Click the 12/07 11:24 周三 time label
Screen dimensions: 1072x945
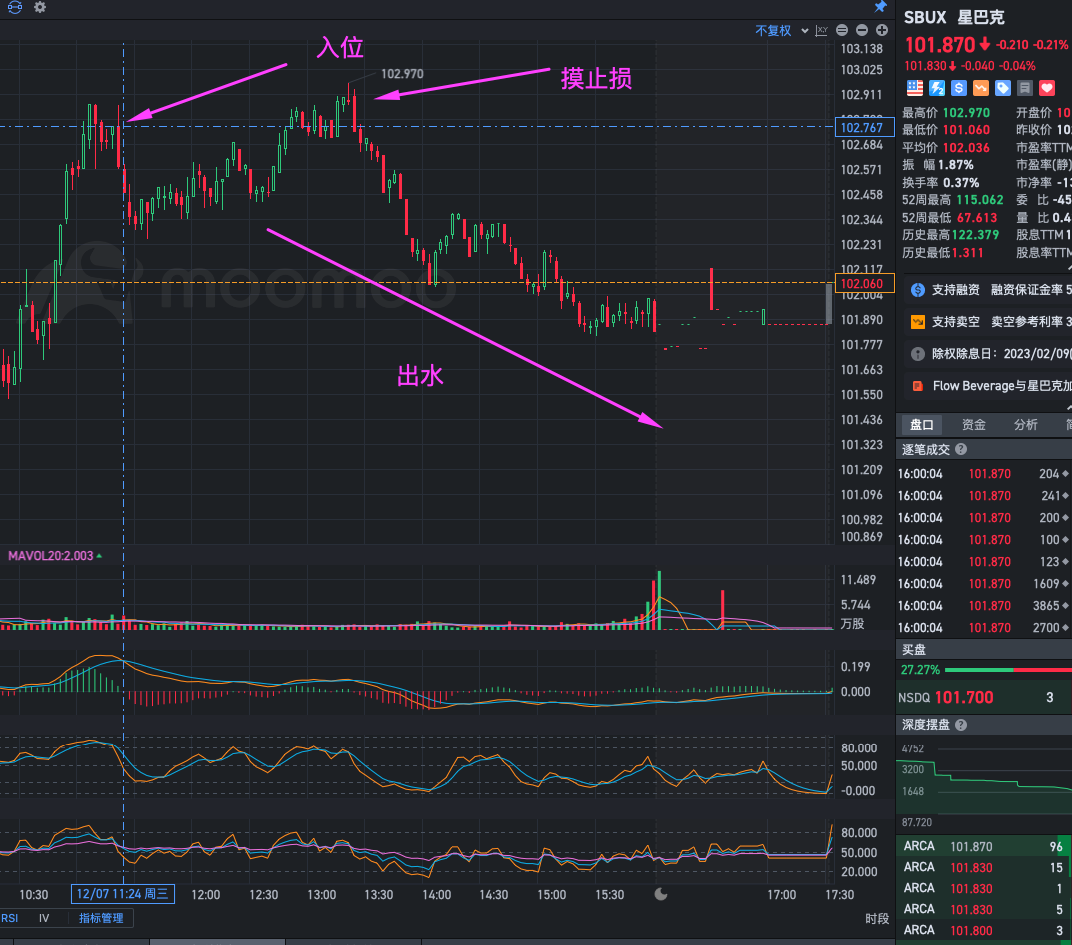122,894
